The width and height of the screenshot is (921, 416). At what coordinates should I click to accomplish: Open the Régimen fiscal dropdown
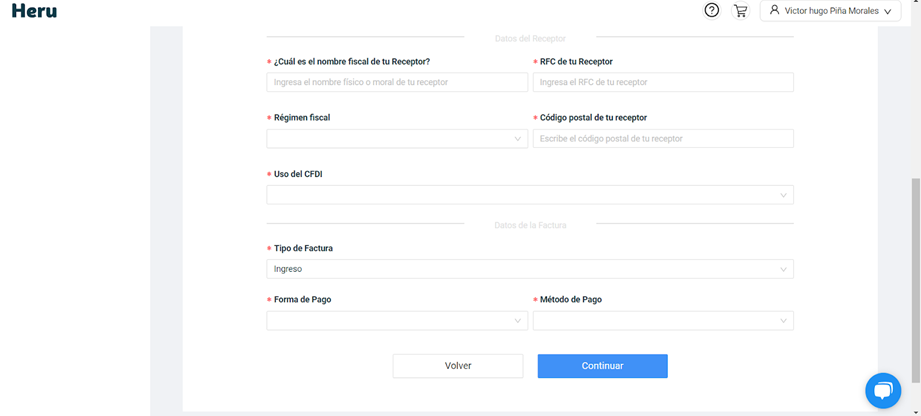pyautogui.click(x=397, y=139)
